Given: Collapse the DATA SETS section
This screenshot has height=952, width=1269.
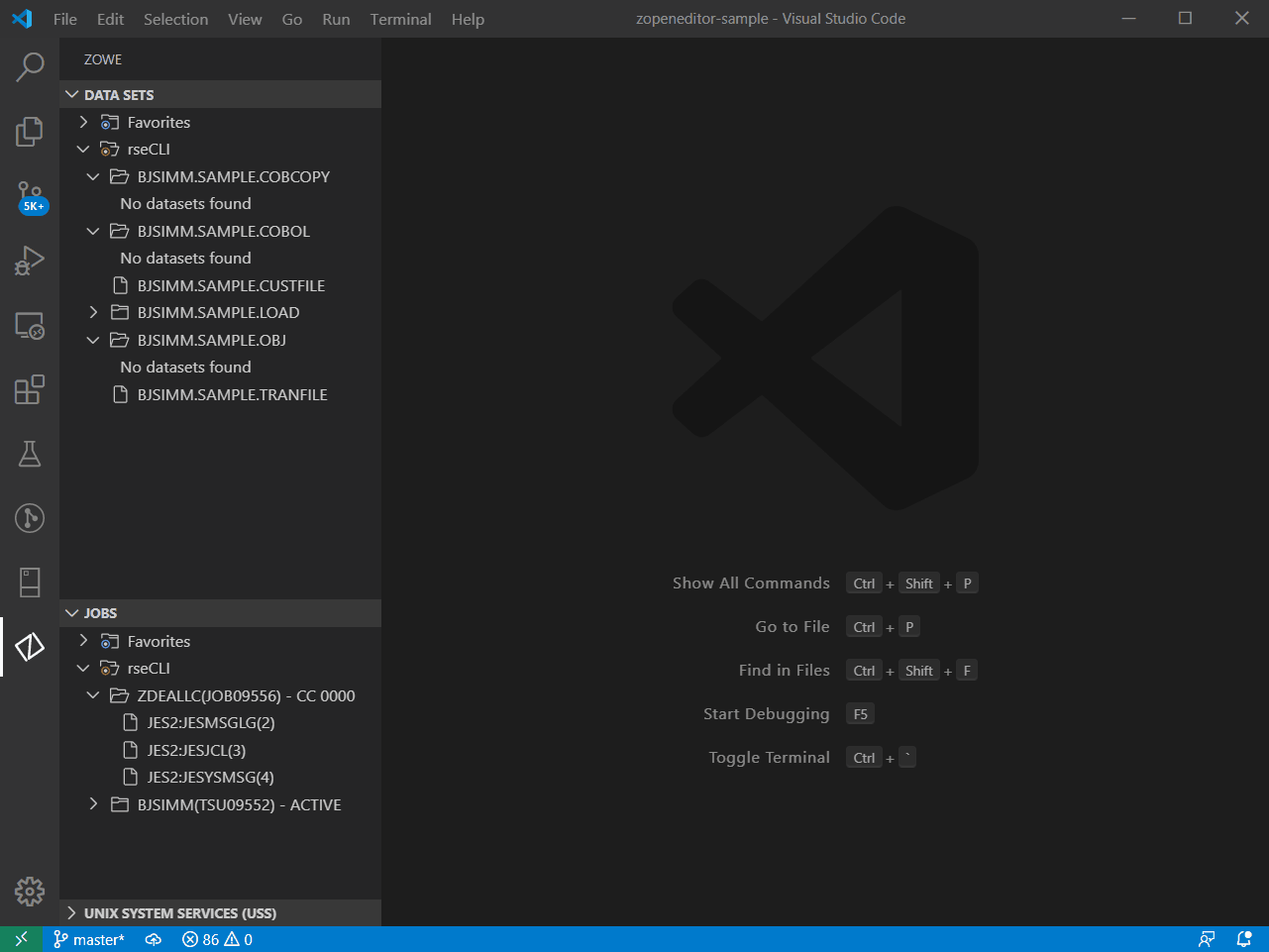Looking at the screenshot, I should [71, 95].
